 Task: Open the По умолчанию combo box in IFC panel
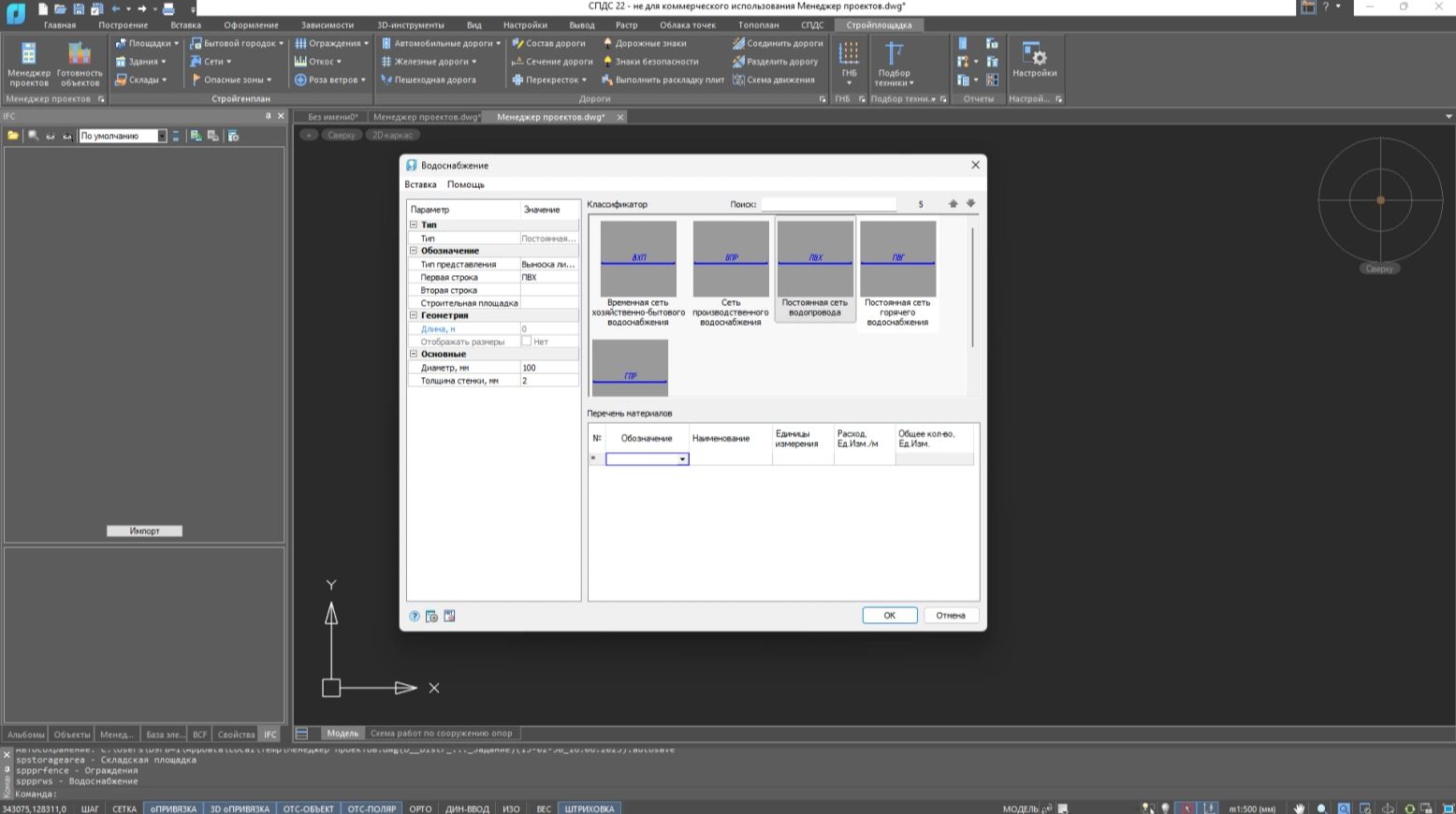tap(123, 136)
